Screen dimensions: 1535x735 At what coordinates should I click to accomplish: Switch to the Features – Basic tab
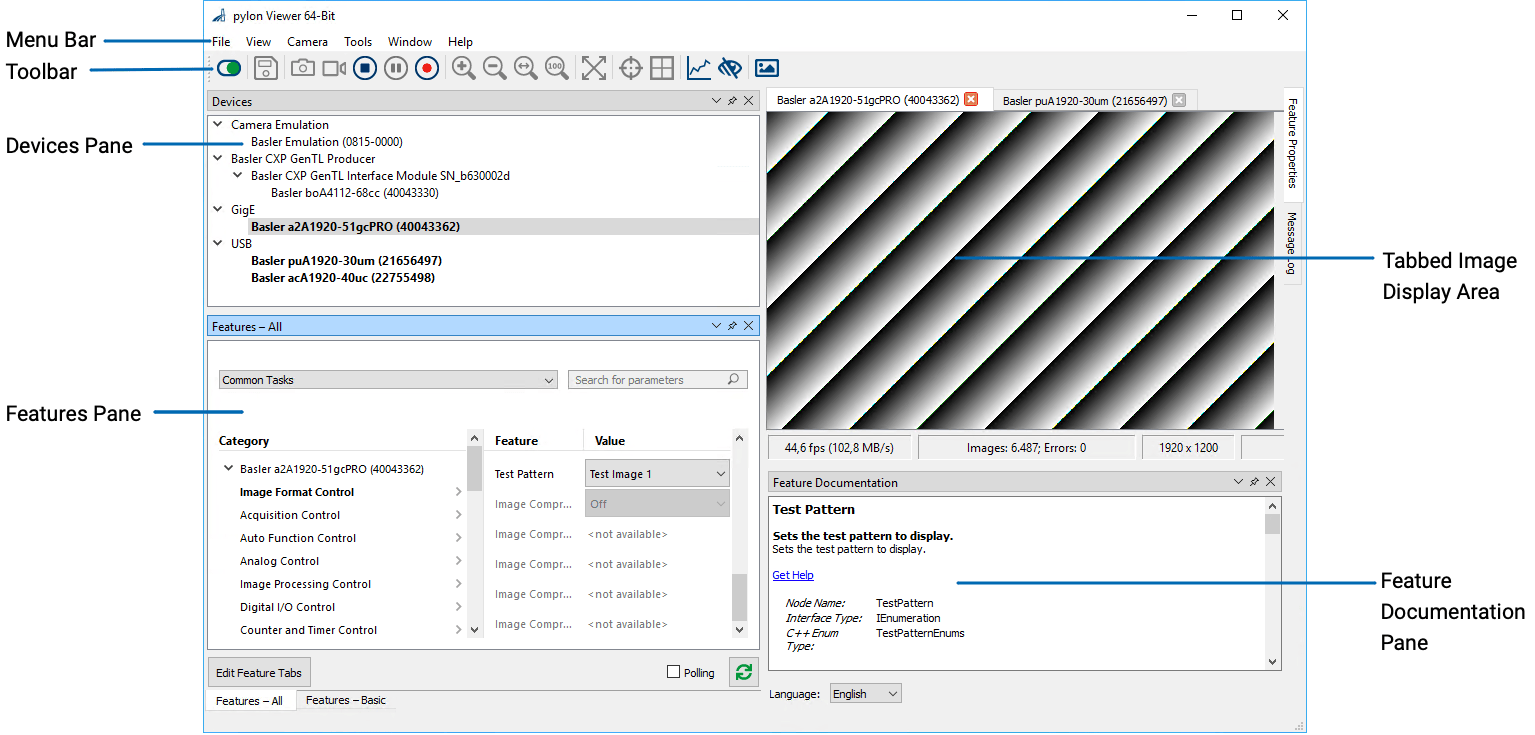click(x=345, y=700)
